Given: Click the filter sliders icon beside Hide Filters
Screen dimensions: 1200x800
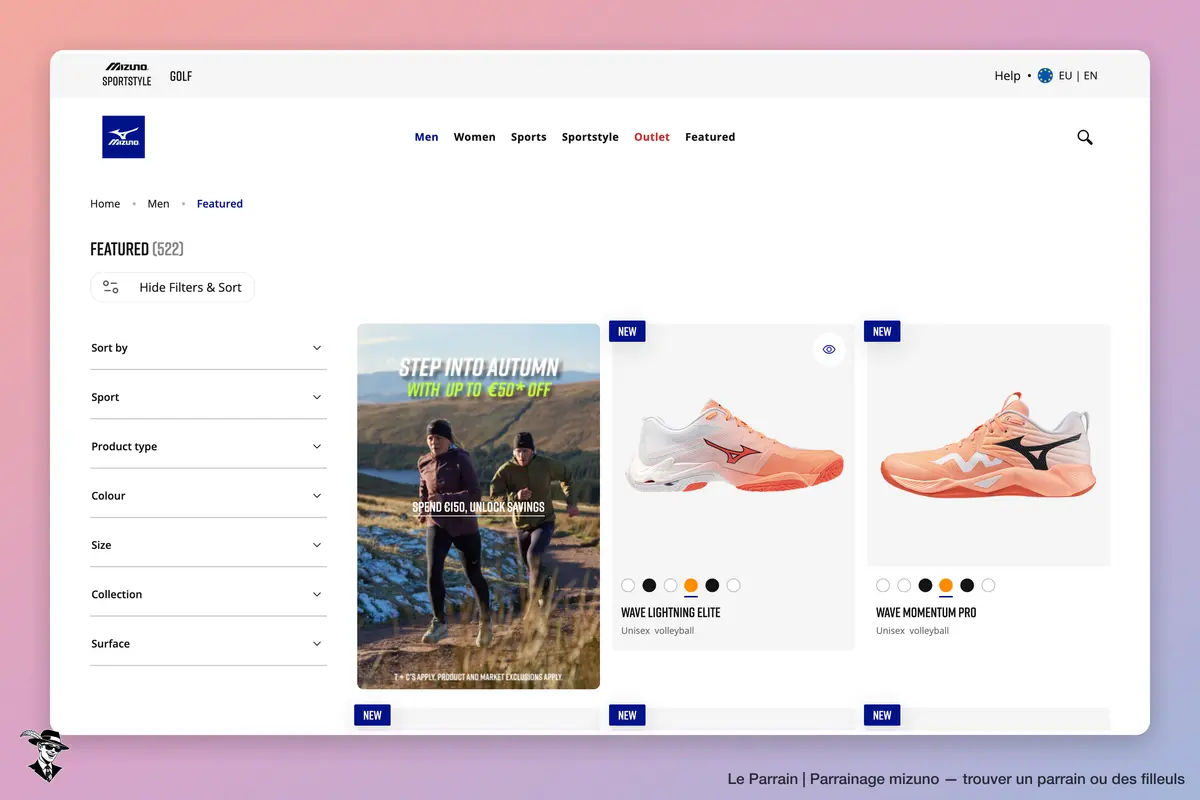Looking at the screenshot, I should tap(111, 287).
